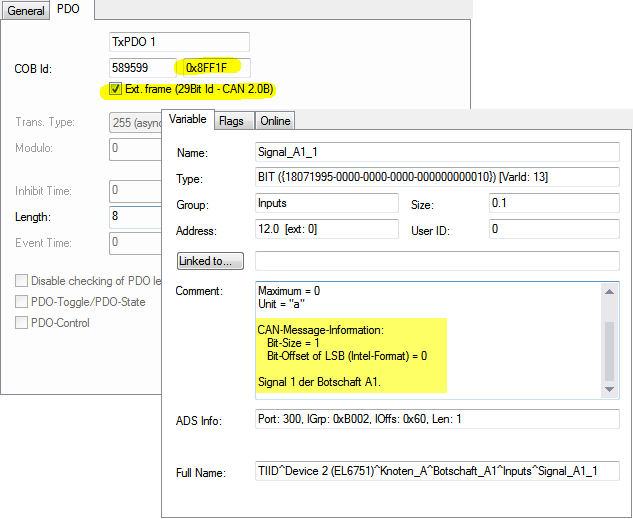
Task: Click 'Bit-Size = 1' comment line
Action: (x=293, y=343)
